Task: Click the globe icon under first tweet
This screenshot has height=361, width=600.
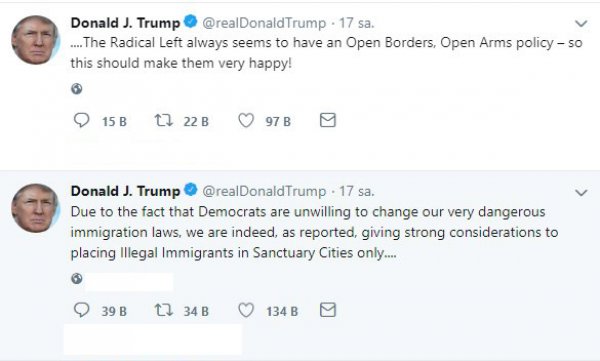Action: click(x=77, y=89)
